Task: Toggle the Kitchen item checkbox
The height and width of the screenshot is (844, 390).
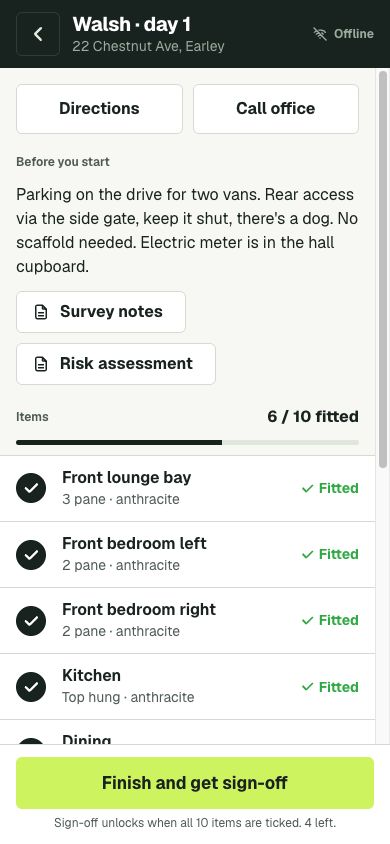Action: coord(31,687)
